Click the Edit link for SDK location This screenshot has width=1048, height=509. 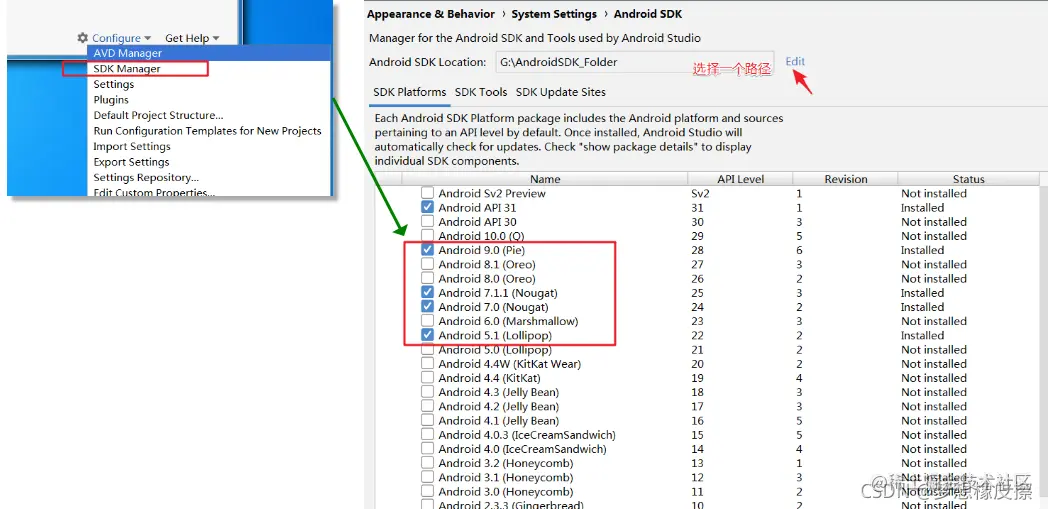click(795, 61)
